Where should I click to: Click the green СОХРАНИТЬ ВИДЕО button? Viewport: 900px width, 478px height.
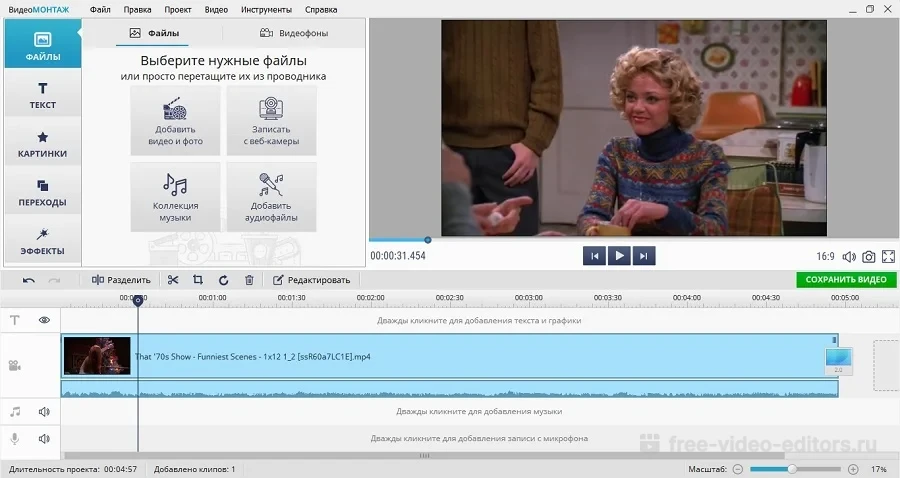(846, 280)
